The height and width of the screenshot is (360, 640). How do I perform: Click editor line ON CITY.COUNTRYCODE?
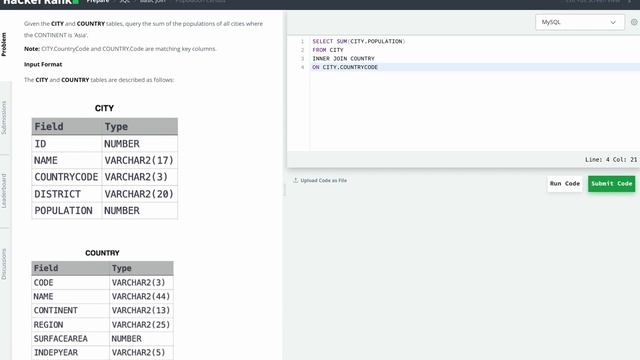(x=345, y=67)
